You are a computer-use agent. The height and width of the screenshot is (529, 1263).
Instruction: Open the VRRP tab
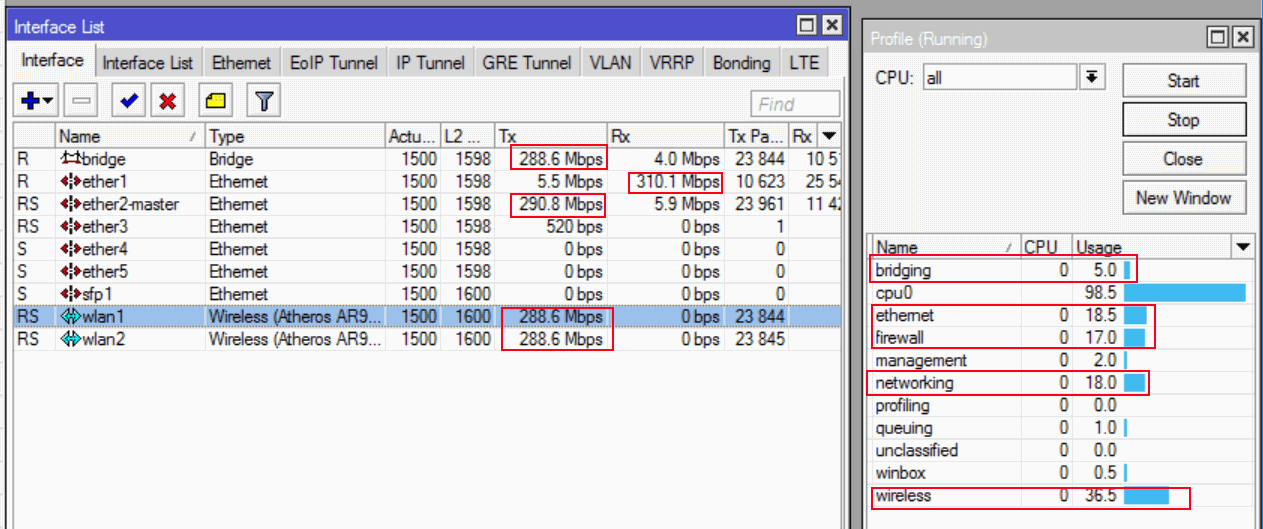coord(672,62)
